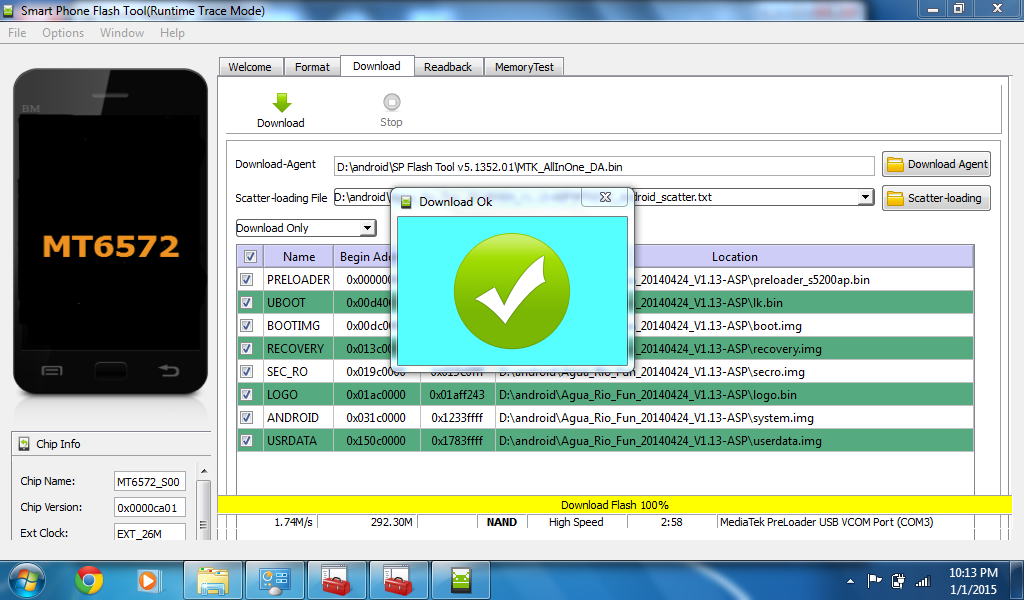
Task: Click the second red toolbox taskbar icon
Action: tap(398, 580)
